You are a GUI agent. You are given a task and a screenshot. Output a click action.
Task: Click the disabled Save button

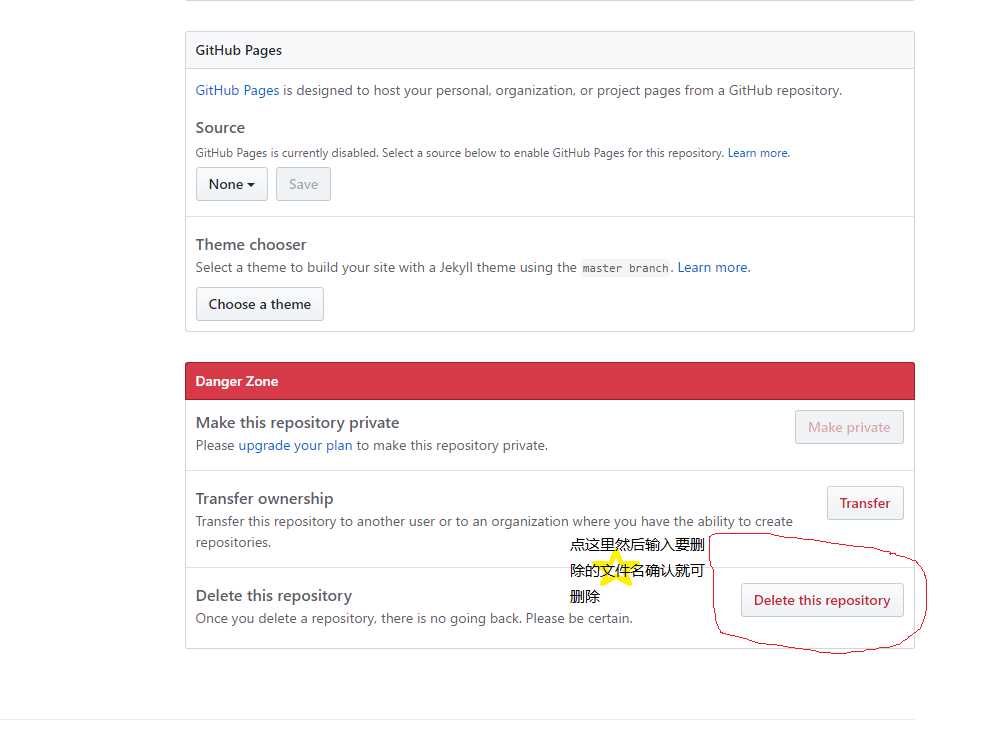(303, 184)
